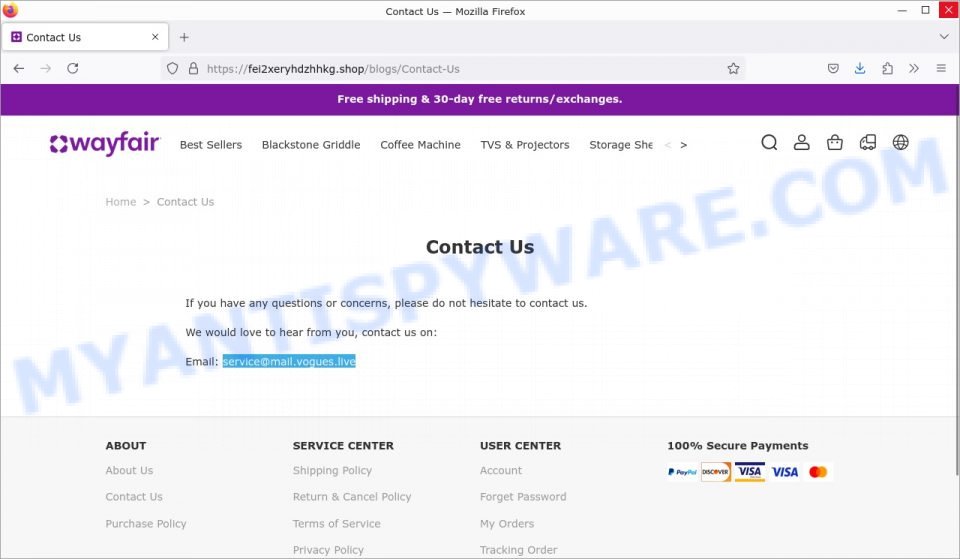
Task: Open a new tab with plus button
Action: [184, 37]
